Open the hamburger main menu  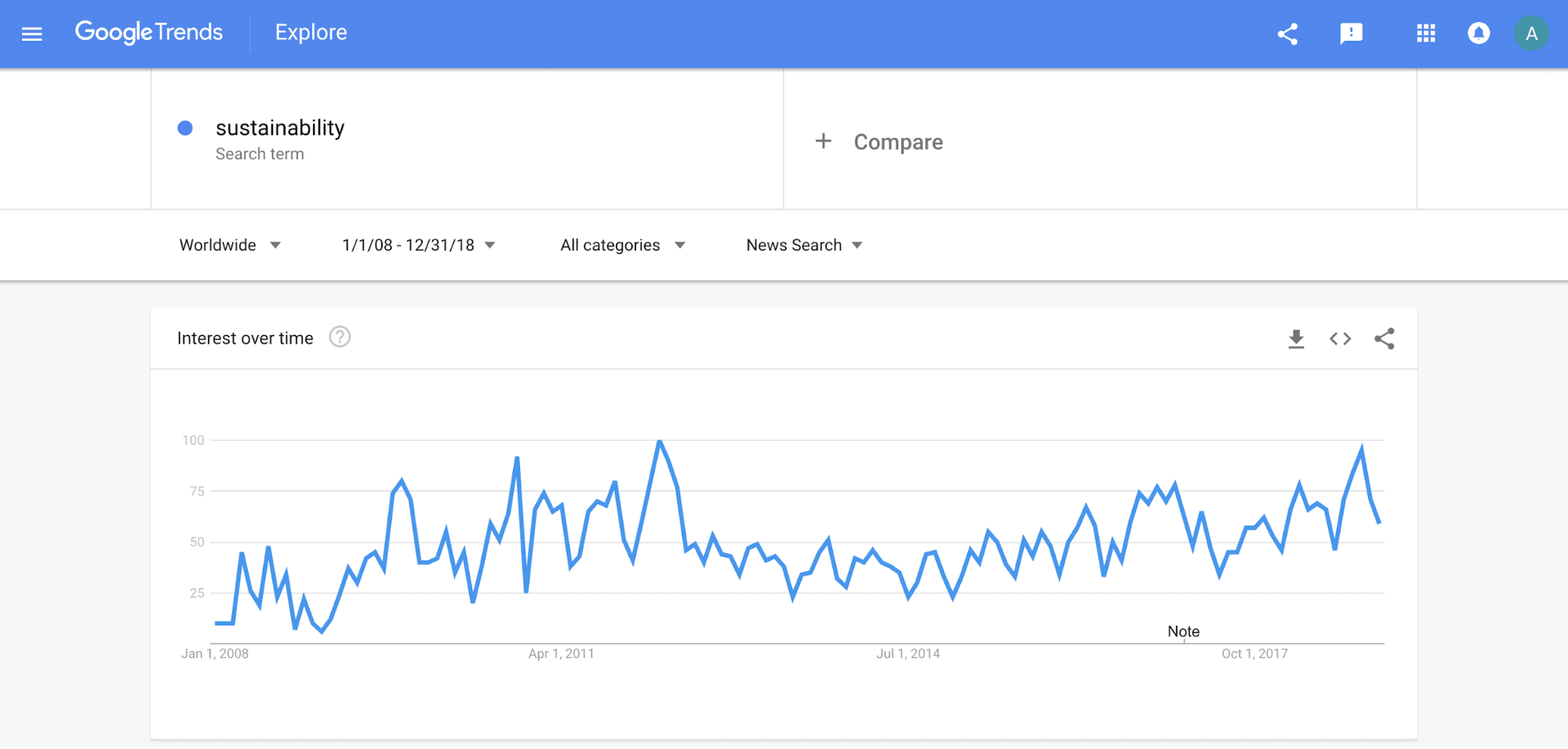coord(31,34)
